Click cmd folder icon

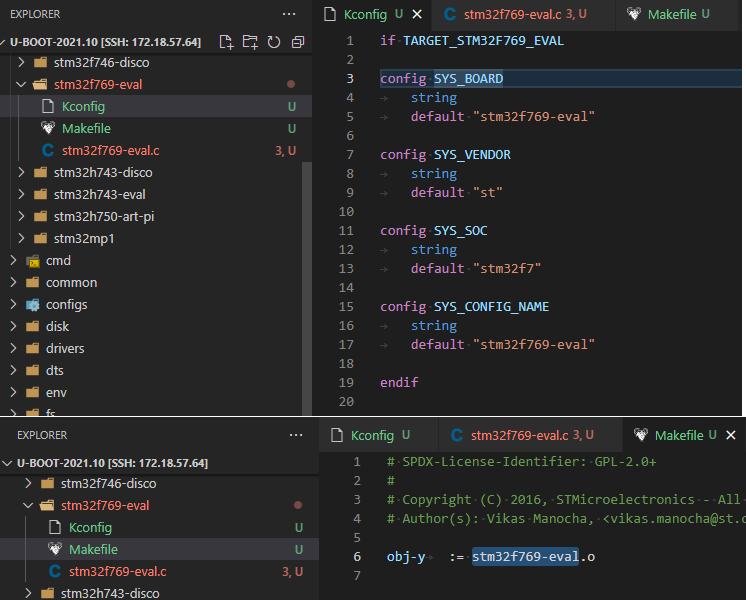[x=33, y=261]
